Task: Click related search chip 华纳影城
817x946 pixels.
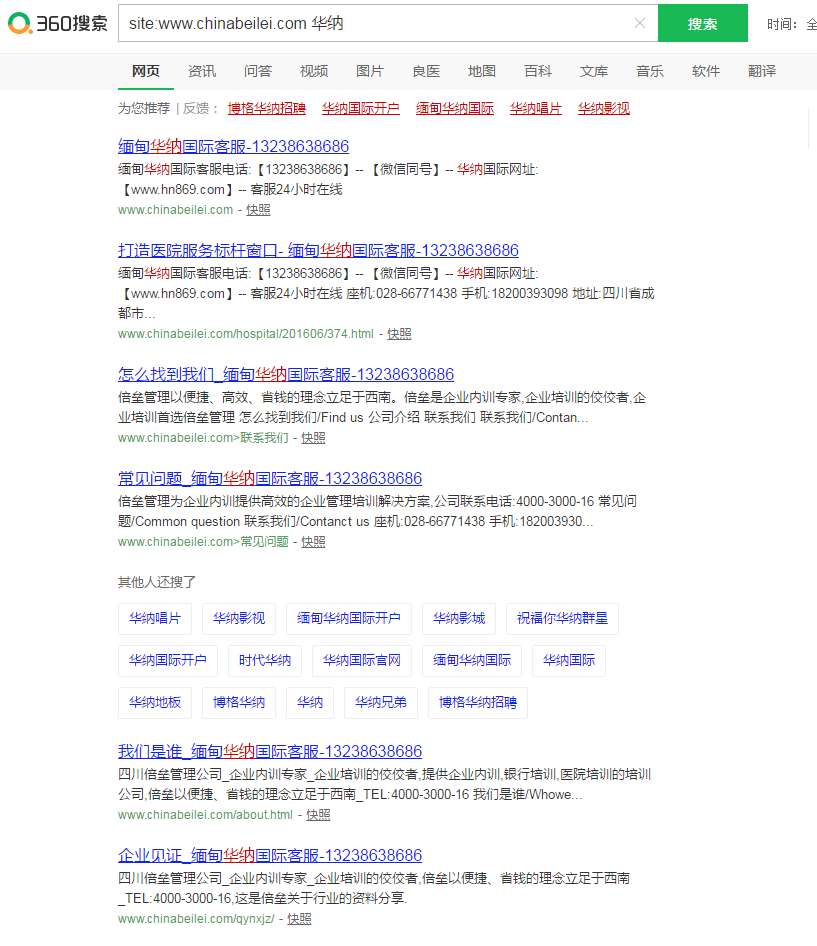Action: pos(459,618)
